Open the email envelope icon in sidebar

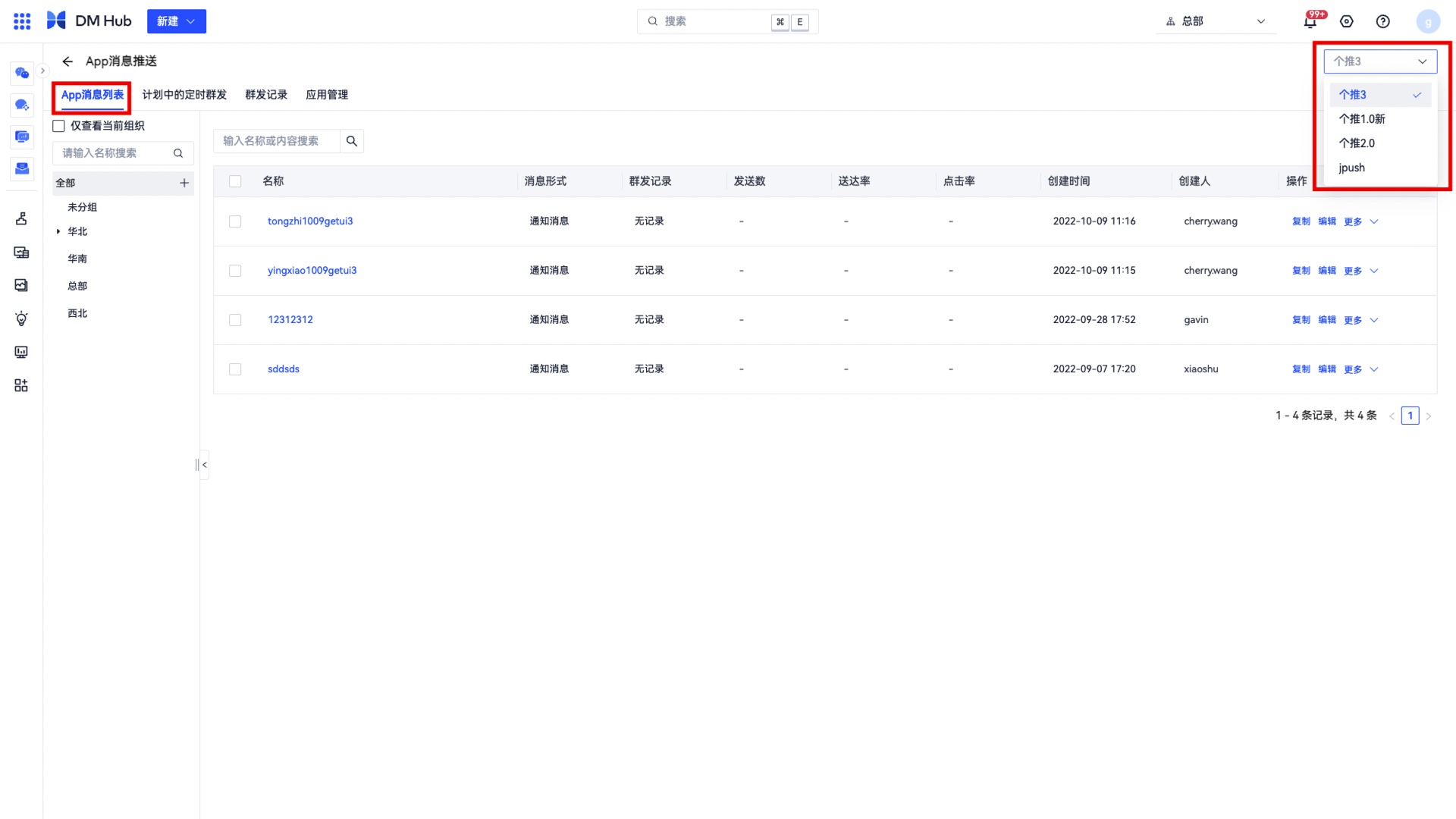click(22, 168)
